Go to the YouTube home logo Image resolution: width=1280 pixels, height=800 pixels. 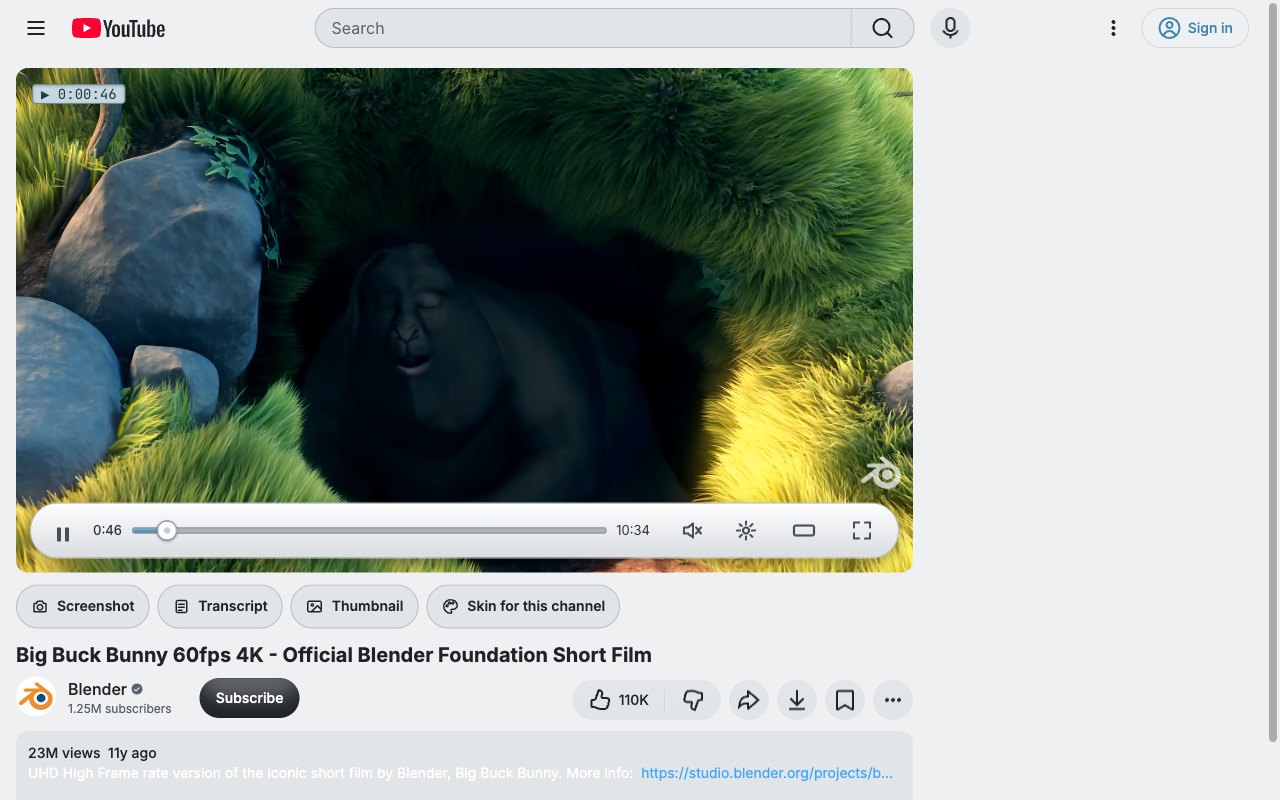(118, 29)
